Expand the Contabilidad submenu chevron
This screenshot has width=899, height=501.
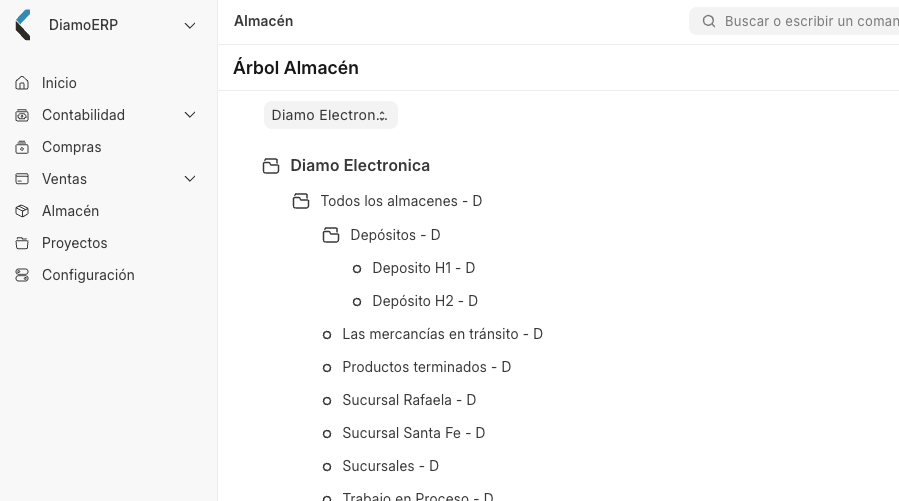190,115
